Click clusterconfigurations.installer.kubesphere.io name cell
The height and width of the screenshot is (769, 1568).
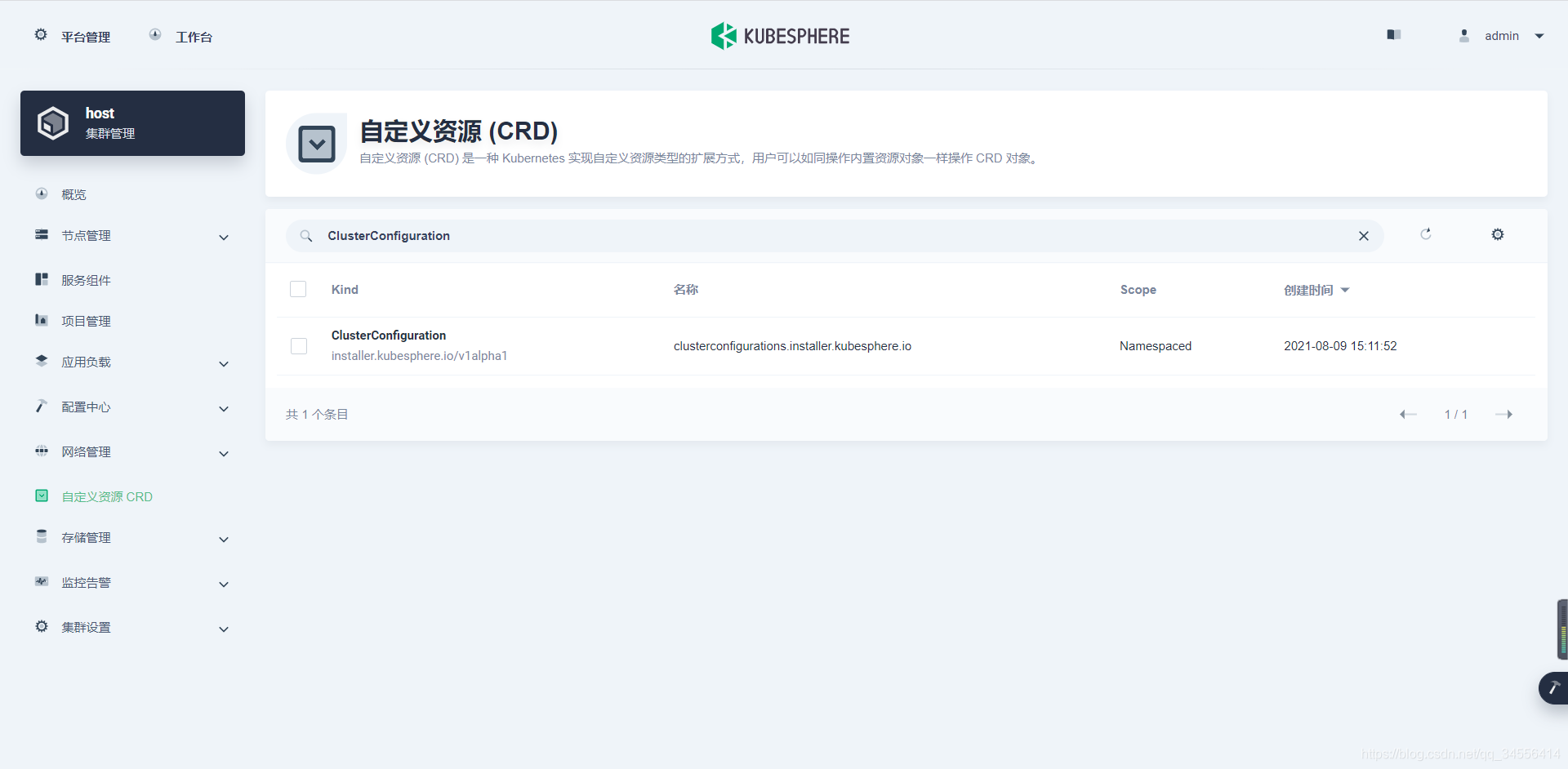pyautogui.click(x=792, y=346)
